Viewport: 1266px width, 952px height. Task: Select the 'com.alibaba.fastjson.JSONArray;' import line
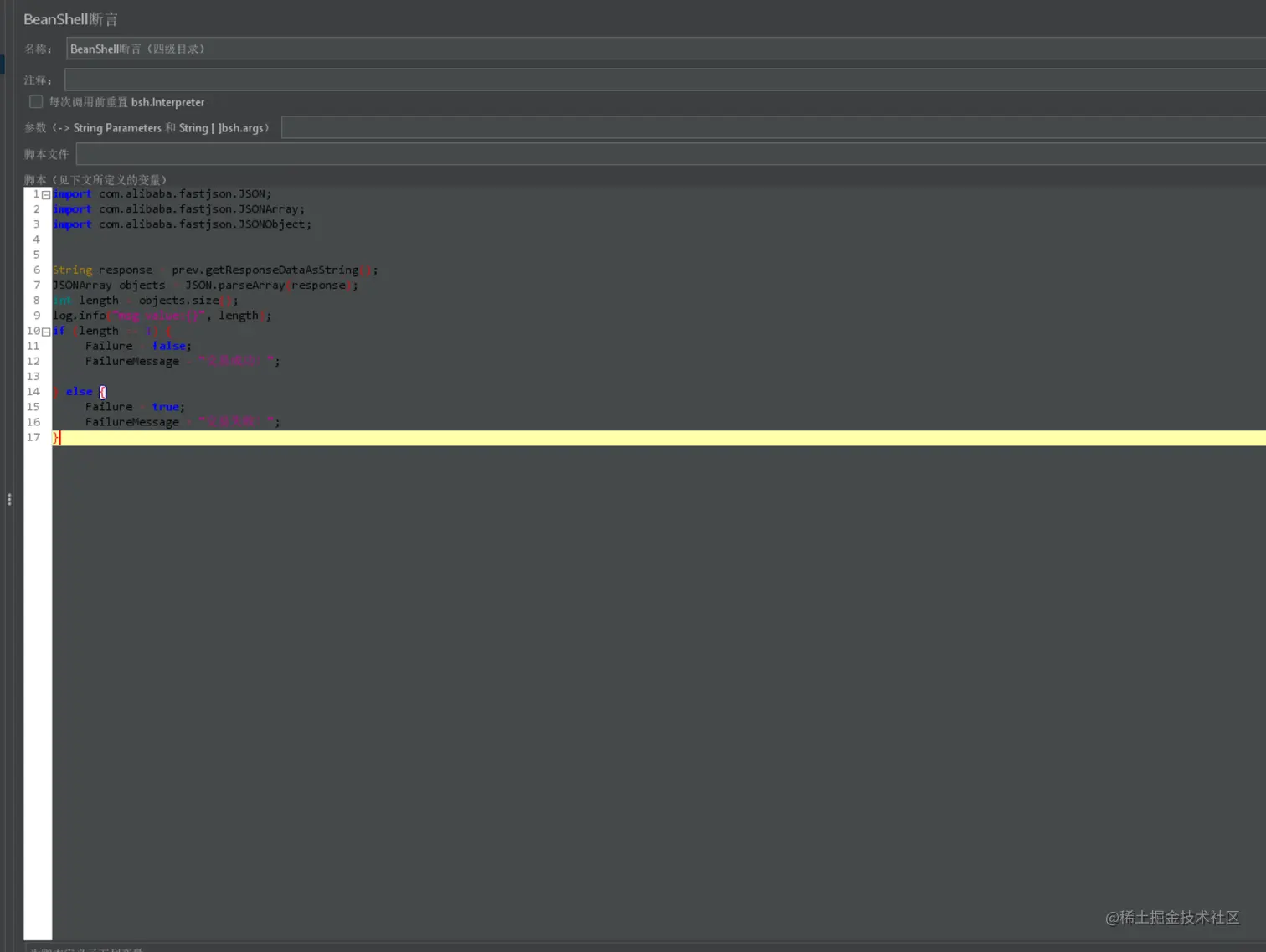click(x=178, y=209)
